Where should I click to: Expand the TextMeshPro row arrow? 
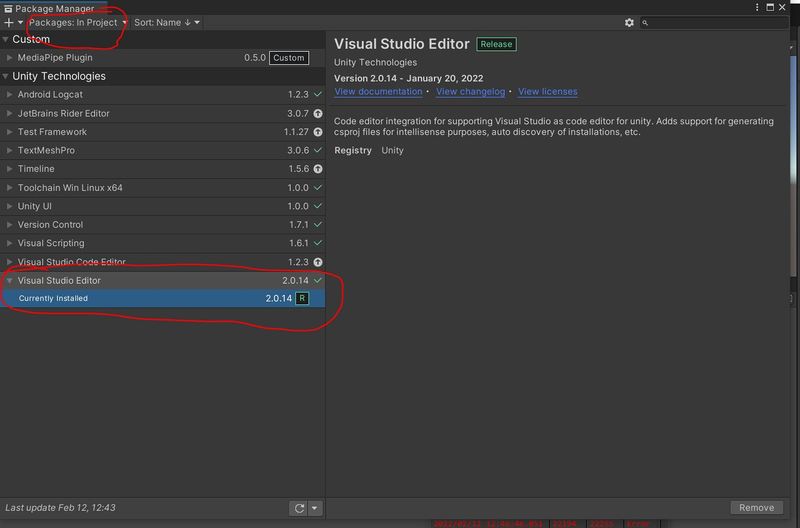click(x=9, y=150)
